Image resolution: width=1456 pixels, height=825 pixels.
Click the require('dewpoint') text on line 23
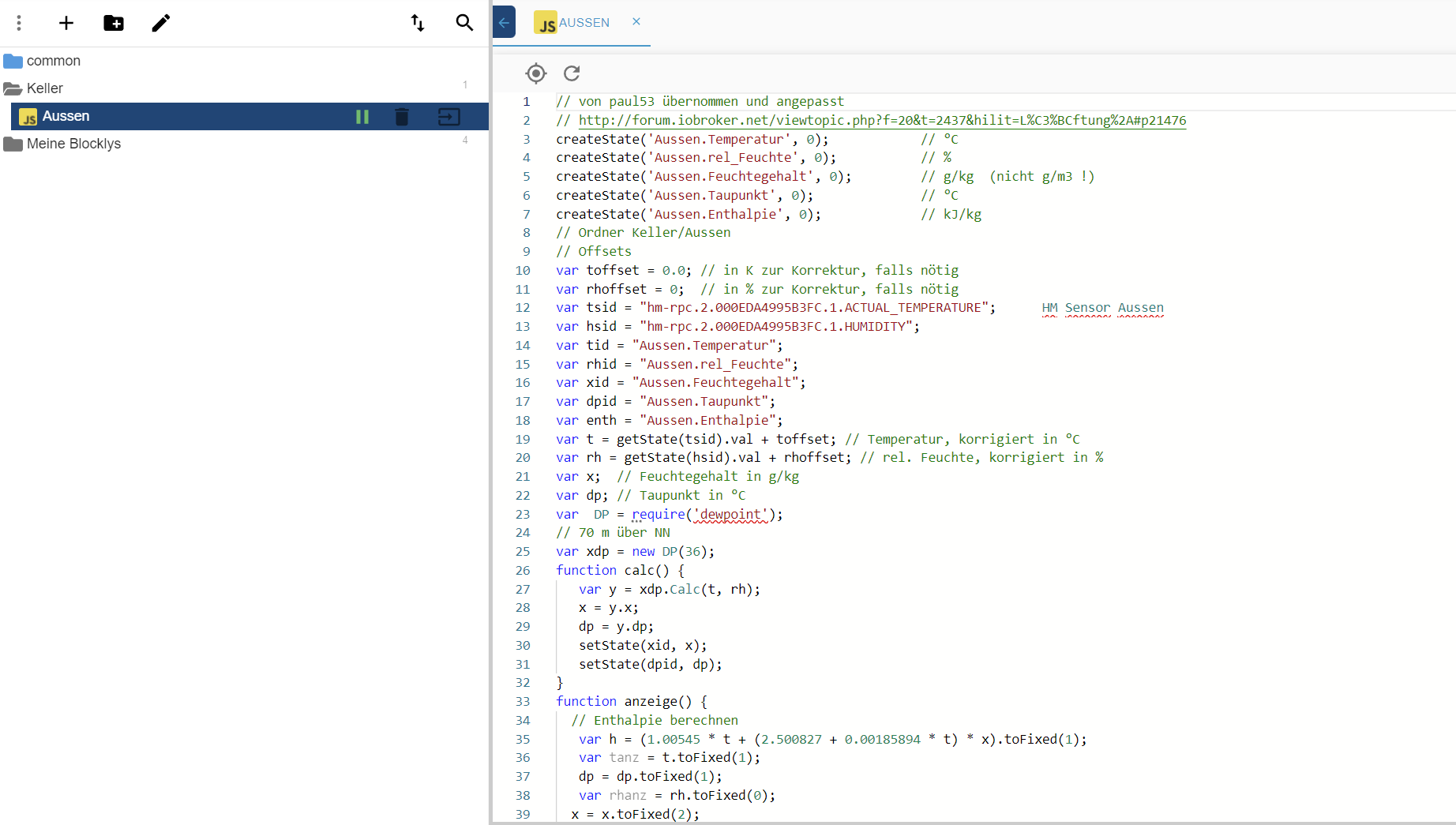click(707, 514)
